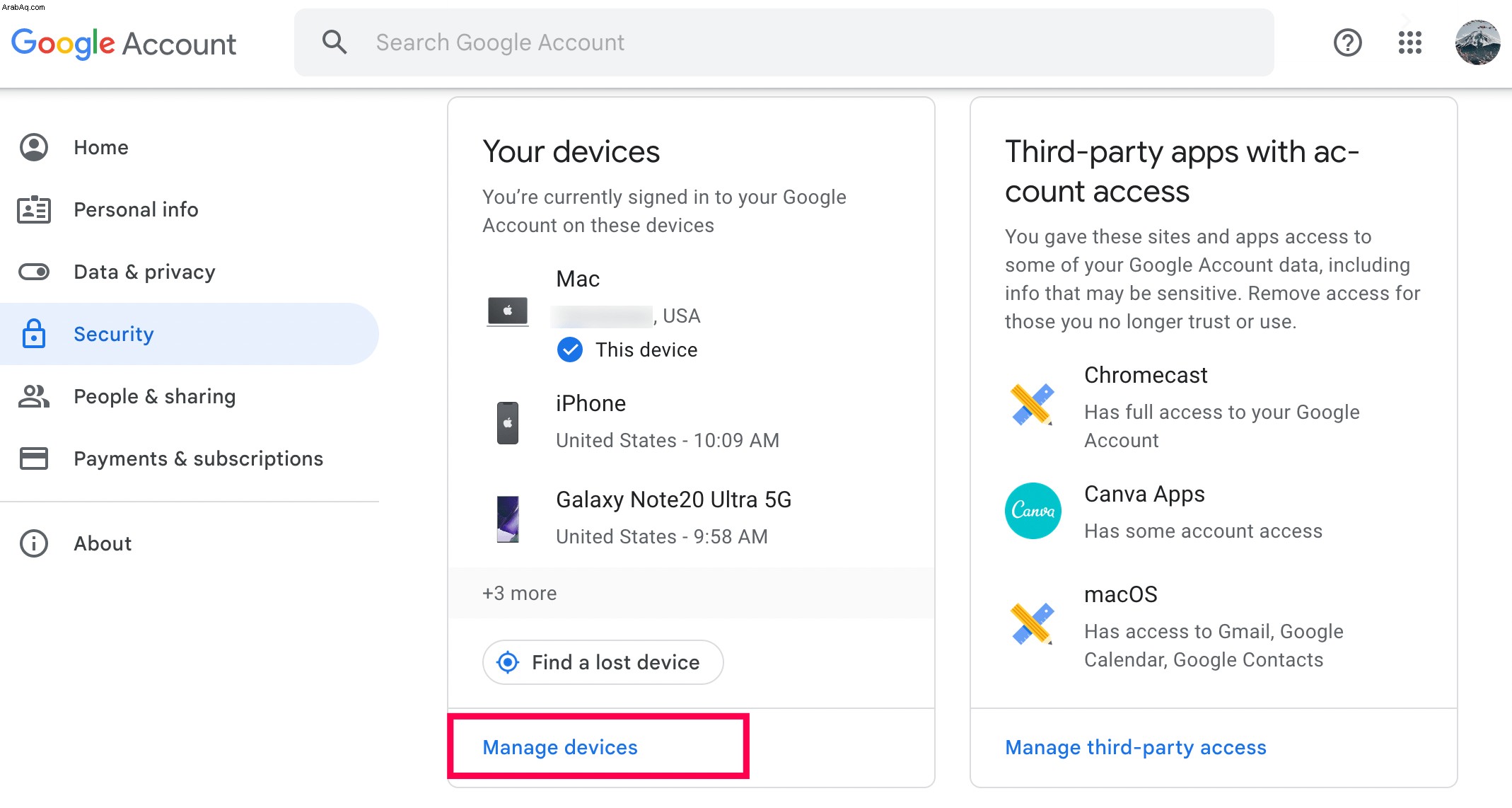Open Payments & subscriptions section

point(190,458)
